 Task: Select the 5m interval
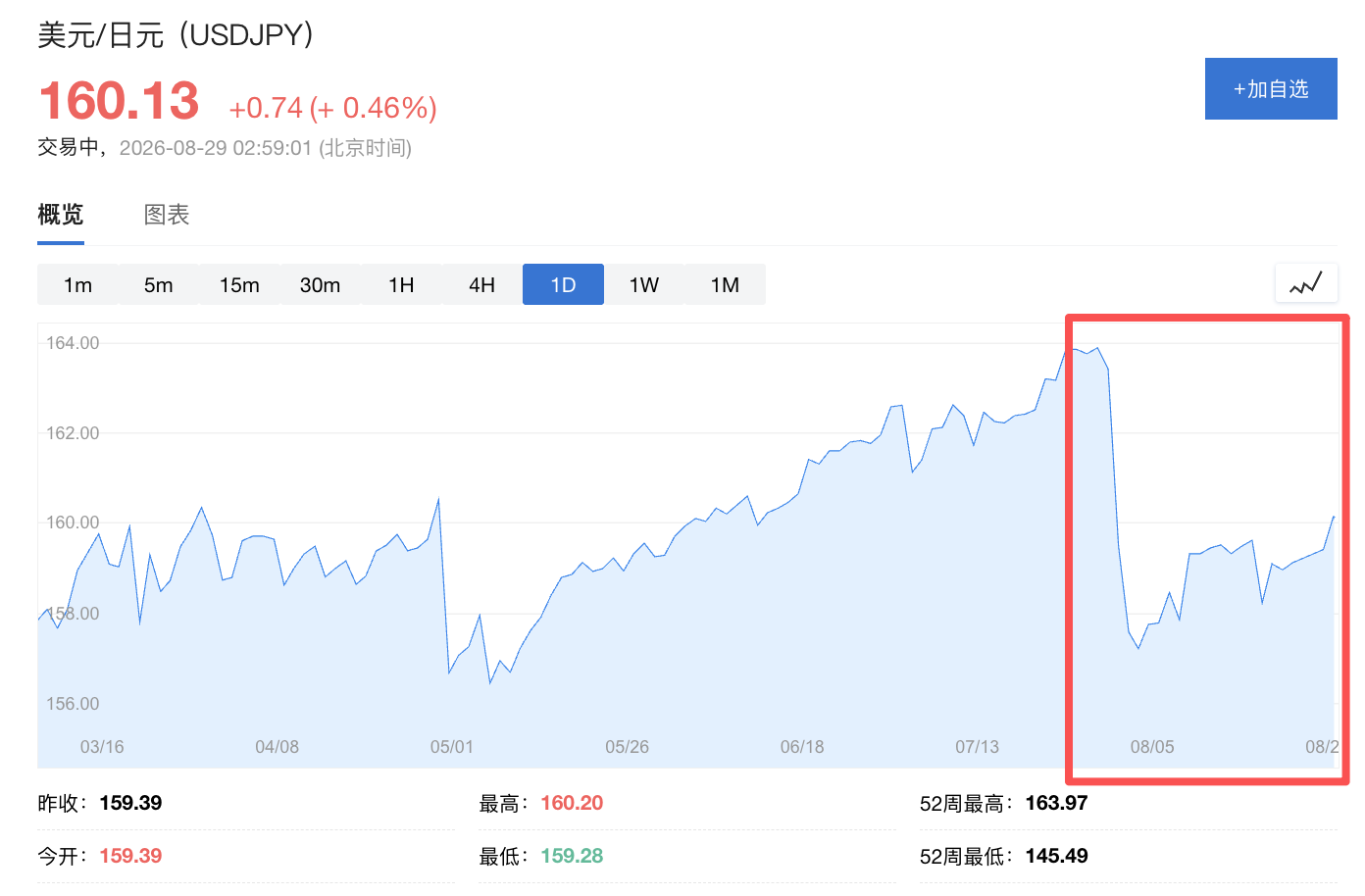(x=159, y=284)
